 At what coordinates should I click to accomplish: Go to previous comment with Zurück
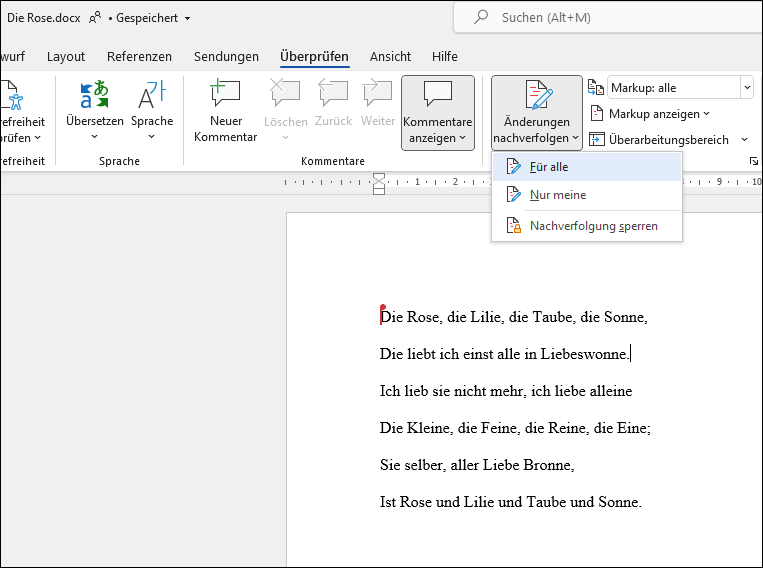(x=333, y=103)
